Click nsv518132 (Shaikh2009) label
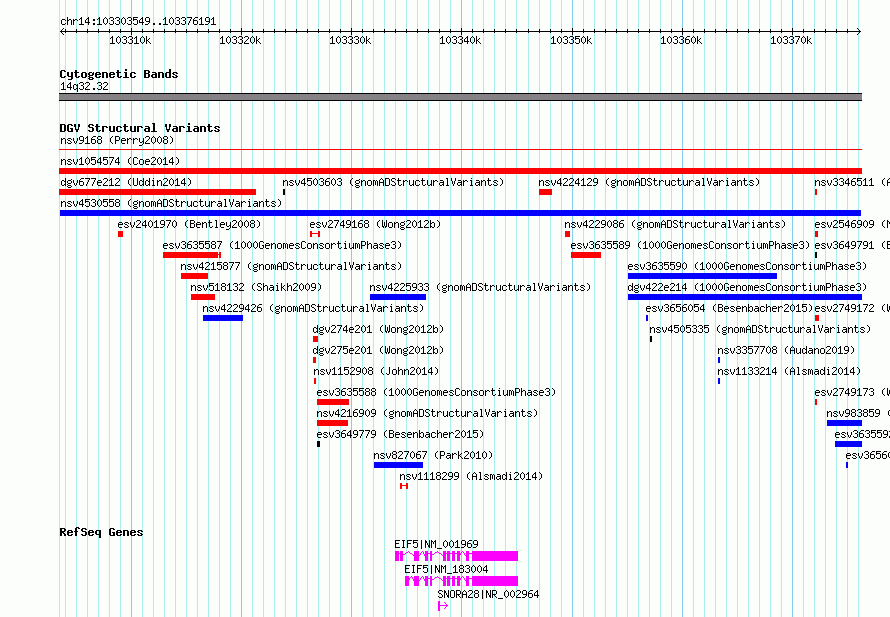Viewport: 890px width, 617px height. point(256,287)
